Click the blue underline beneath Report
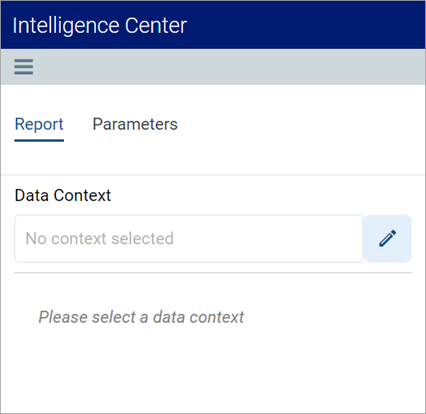 tap(39, 140)
